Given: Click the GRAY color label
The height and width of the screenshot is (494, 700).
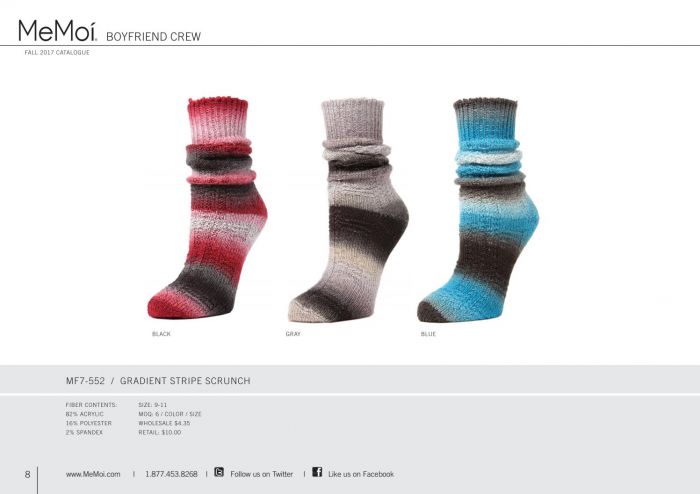Looking at the screenshot, I should [293, 334].
